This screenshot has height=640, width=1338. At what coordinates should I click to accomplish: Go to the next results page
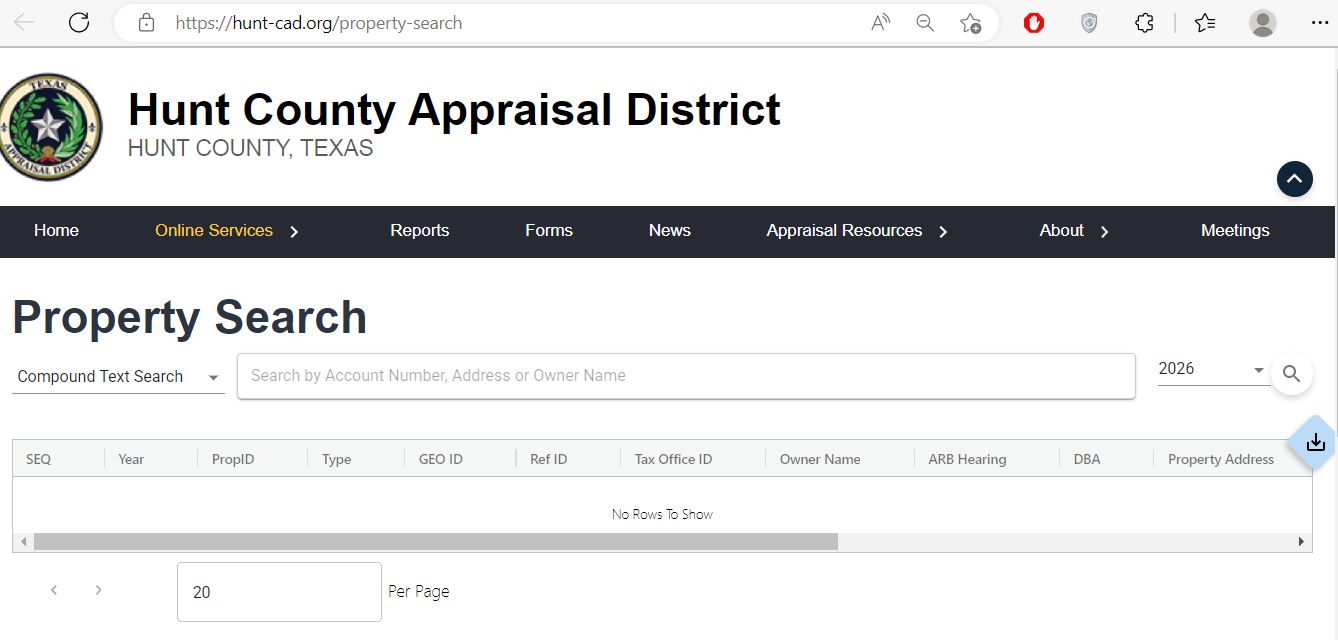[x=98, y=590]
